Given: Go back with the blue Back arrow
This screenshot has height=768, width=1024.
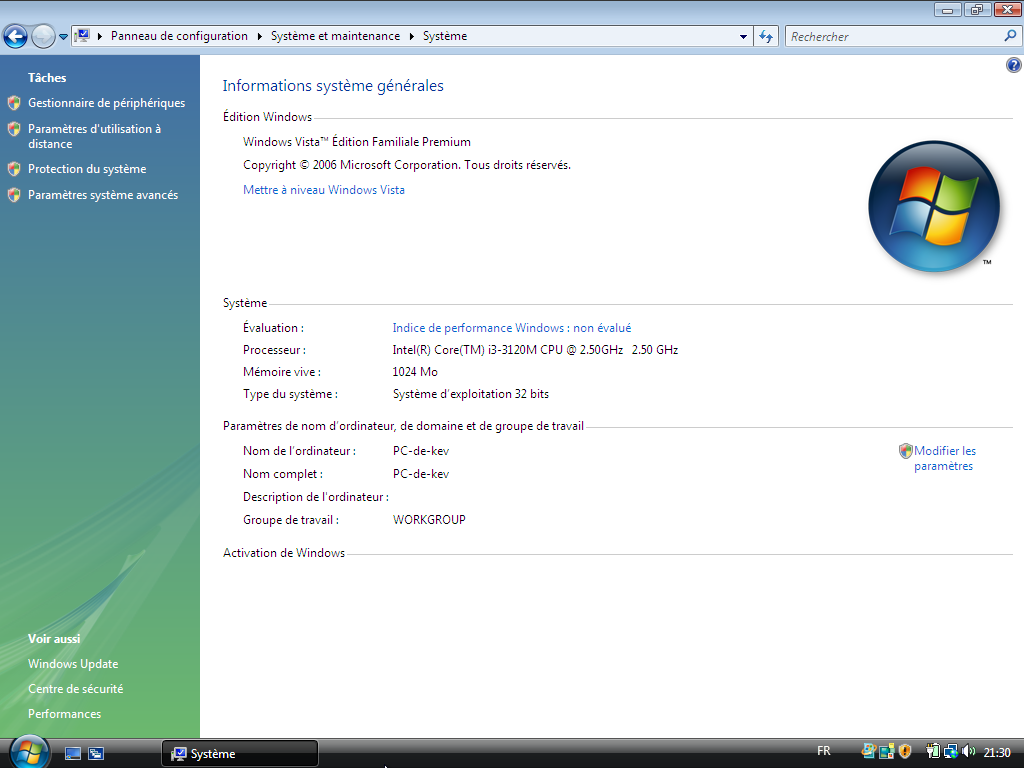Looking at the screenshot, I should point(16,37).
